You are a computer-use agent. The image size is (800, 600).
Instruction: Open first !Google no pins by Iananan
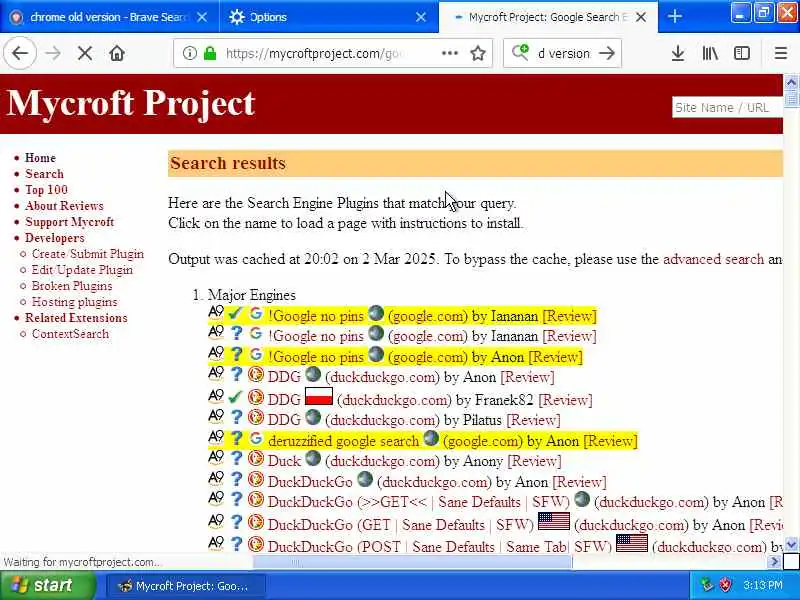316,316
